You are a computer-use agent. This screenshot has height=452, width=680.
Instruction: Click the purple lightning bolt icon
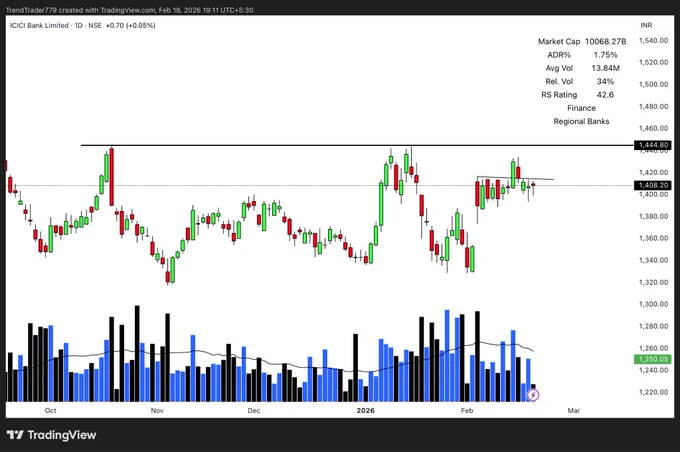[533, 395]
